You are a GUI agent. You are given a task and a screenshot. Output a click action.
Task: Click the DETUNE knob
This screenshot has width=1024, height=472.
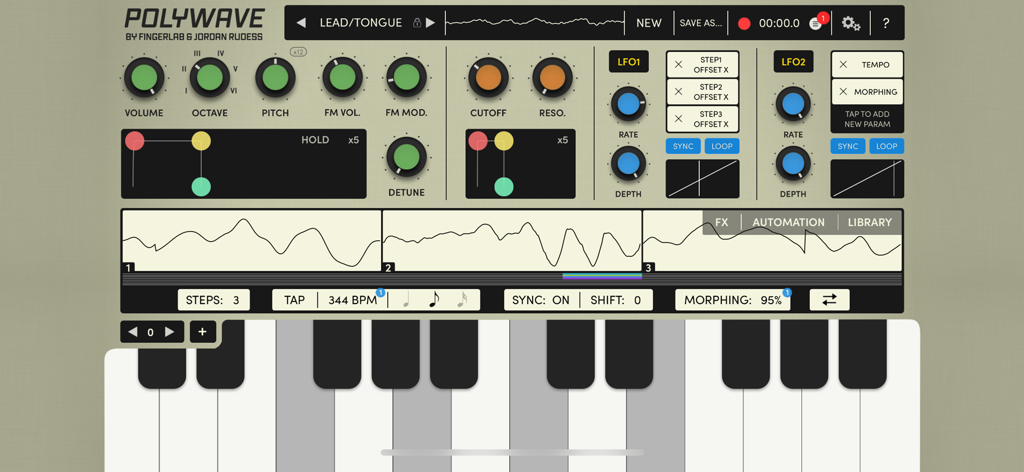[x=406, y=157]
